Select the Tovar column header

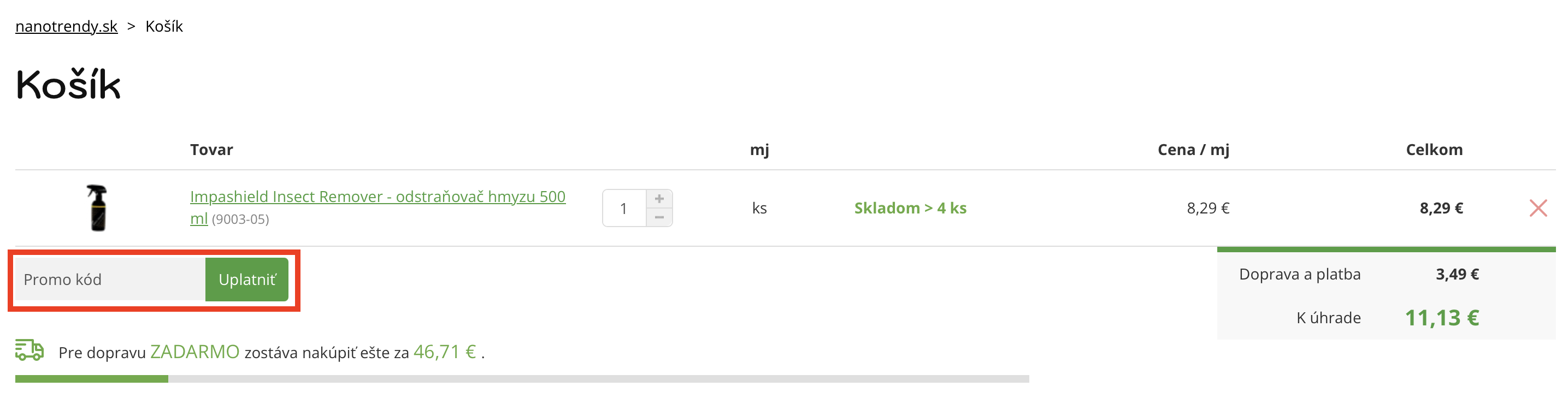tap(211, 150)
